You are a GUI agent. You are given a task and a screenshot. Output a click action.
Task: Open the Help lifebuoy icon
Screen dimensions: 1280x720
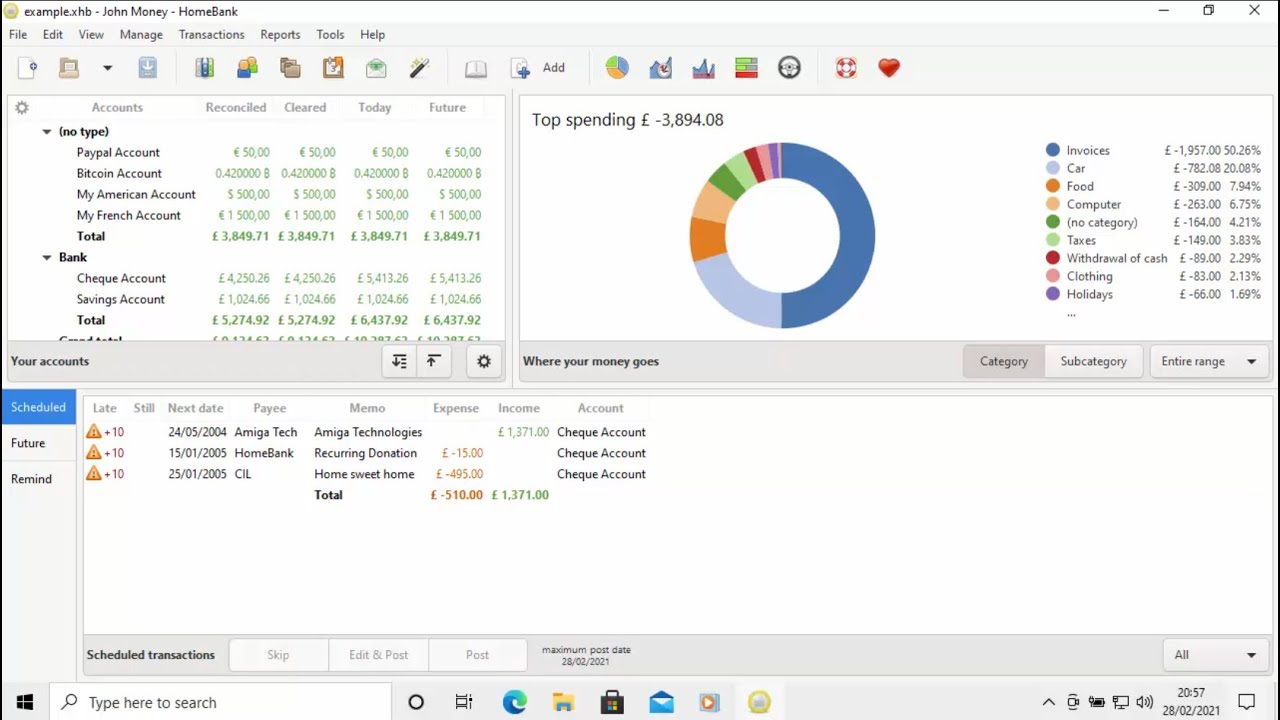pyautogui.click(x=846, y=68)
